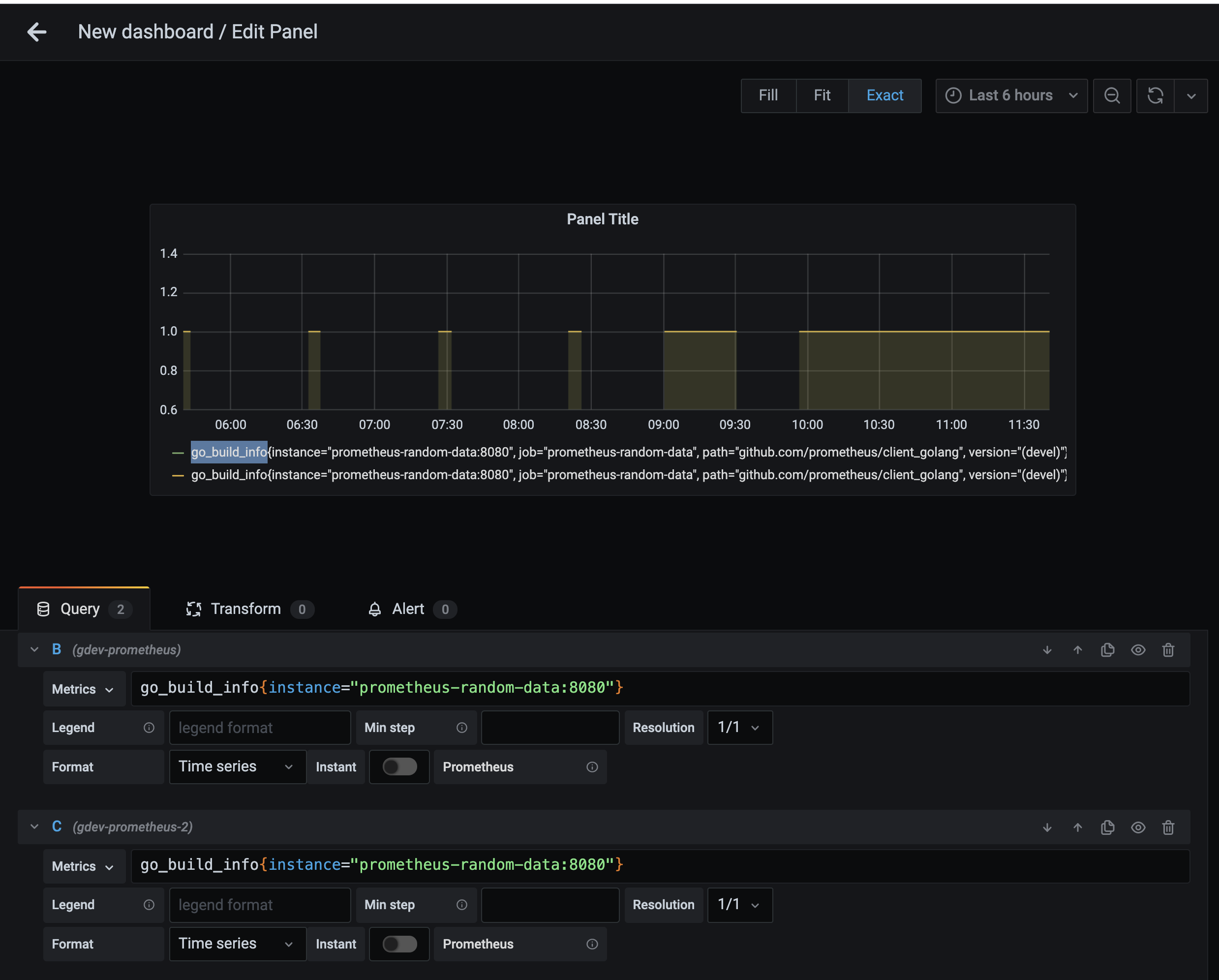The image size is (1219, 980).
Task: Duplicate query B using the copy icon
Action: [x=1107, y=650]
